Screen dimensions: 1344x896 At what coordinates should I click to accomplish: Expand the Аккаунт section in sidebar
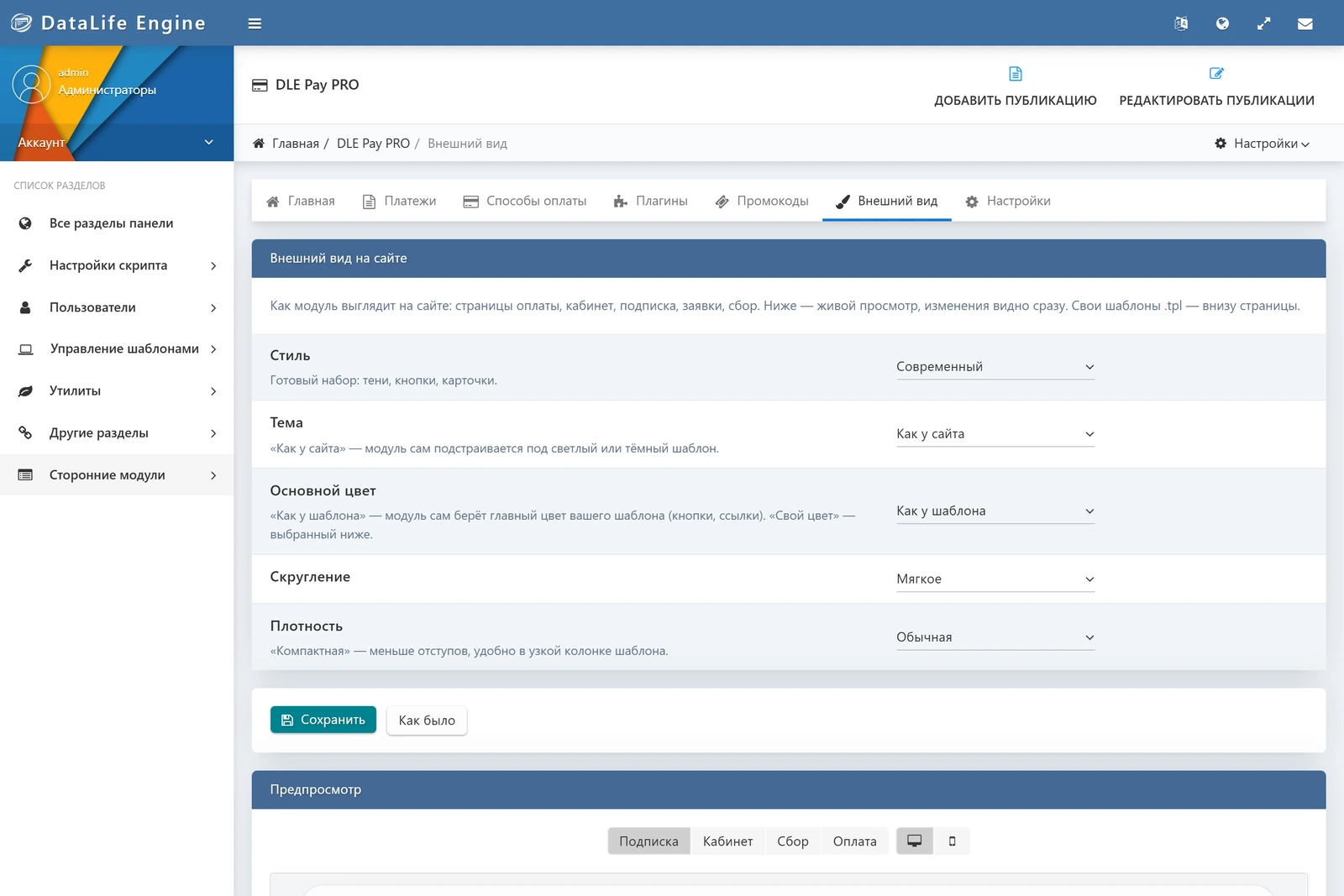(117, 143)
